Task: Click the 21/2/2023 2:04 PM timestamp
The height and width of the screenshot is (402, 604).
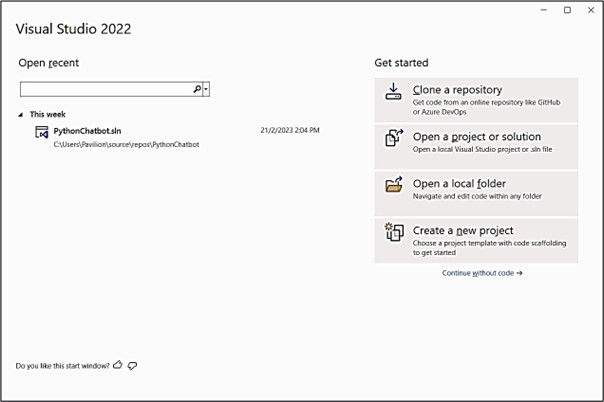Action: click(290, 131)
